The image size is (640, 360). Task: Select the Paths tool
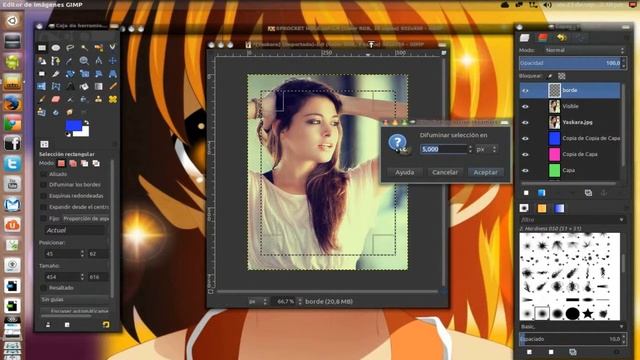[x=56, y=61]
